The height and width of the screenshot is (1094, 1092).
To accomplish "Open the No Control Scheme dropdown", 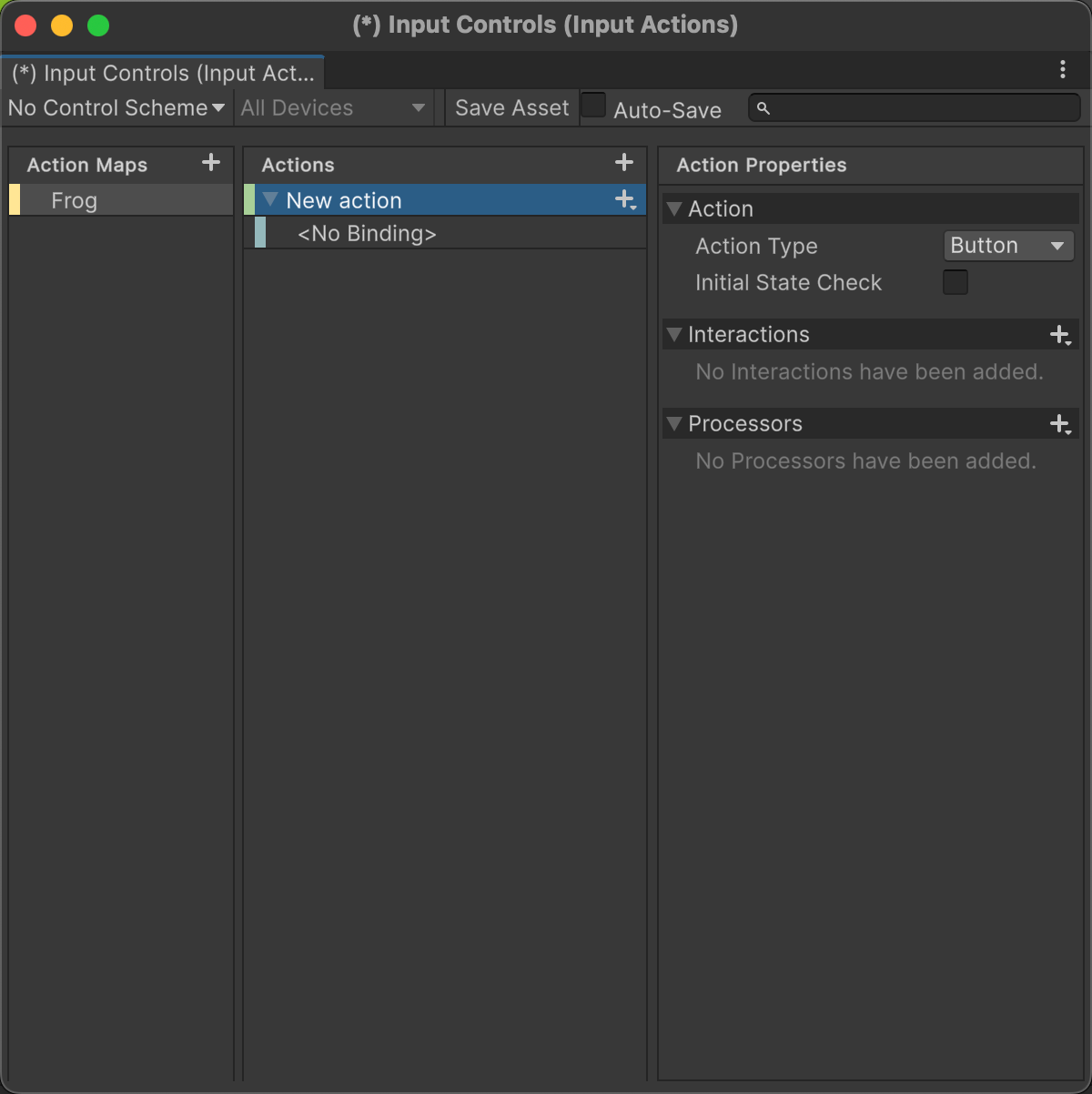I will tap(116, 107).
